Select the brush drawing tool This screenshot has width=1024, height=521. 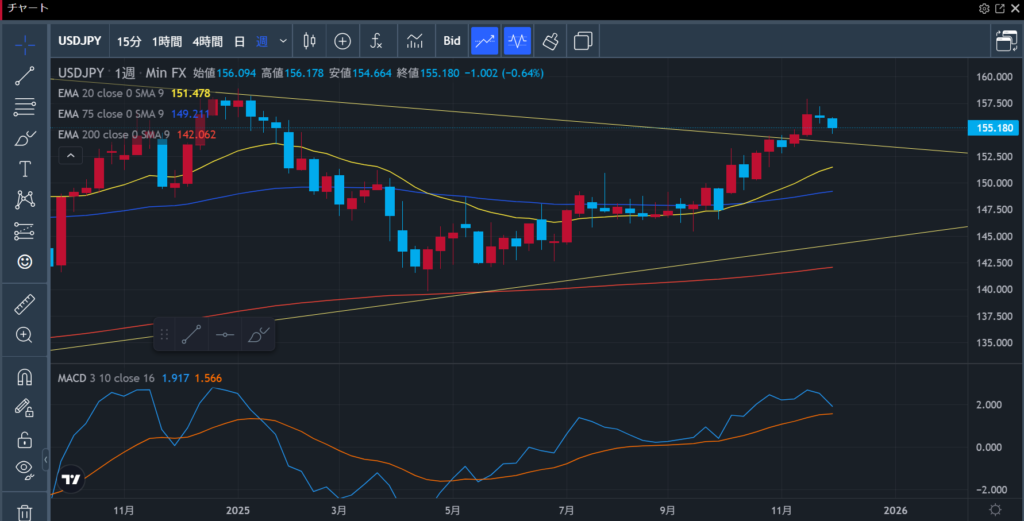tap(25, 138)
